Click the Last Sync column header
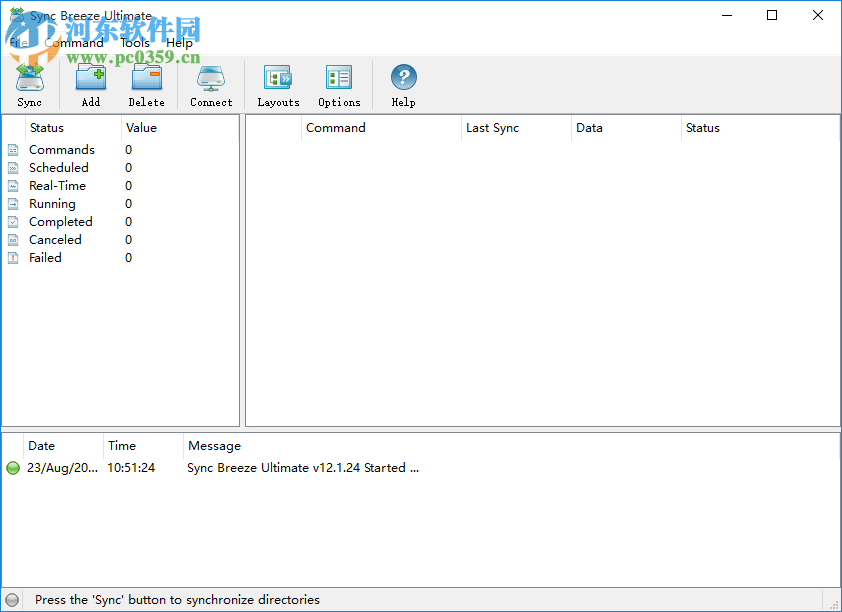The height and width of the screenshot is (612, 842). coord(492,128)
